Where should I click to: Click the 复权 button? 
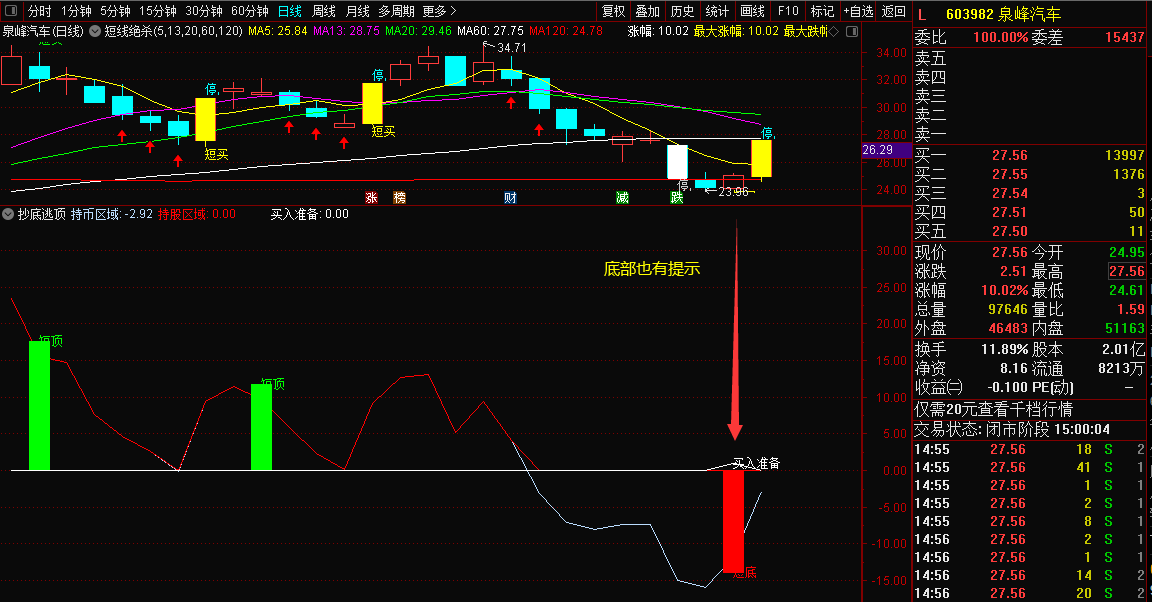coord(613,11)
